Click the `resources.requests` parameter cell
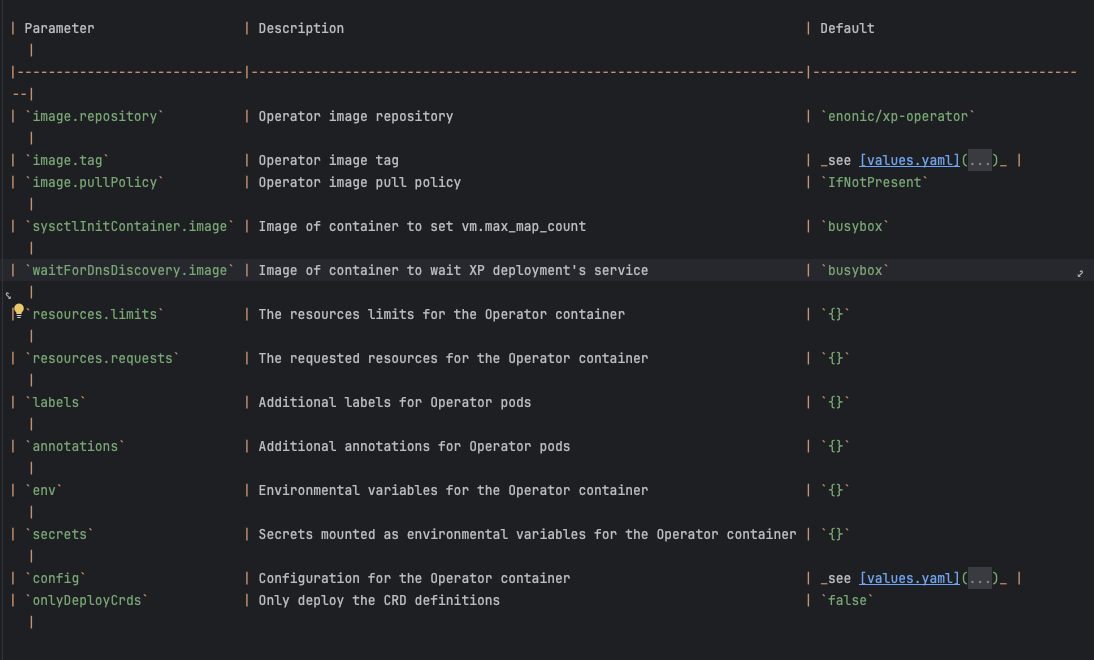 pyautogui.click(x=103, y=359)
